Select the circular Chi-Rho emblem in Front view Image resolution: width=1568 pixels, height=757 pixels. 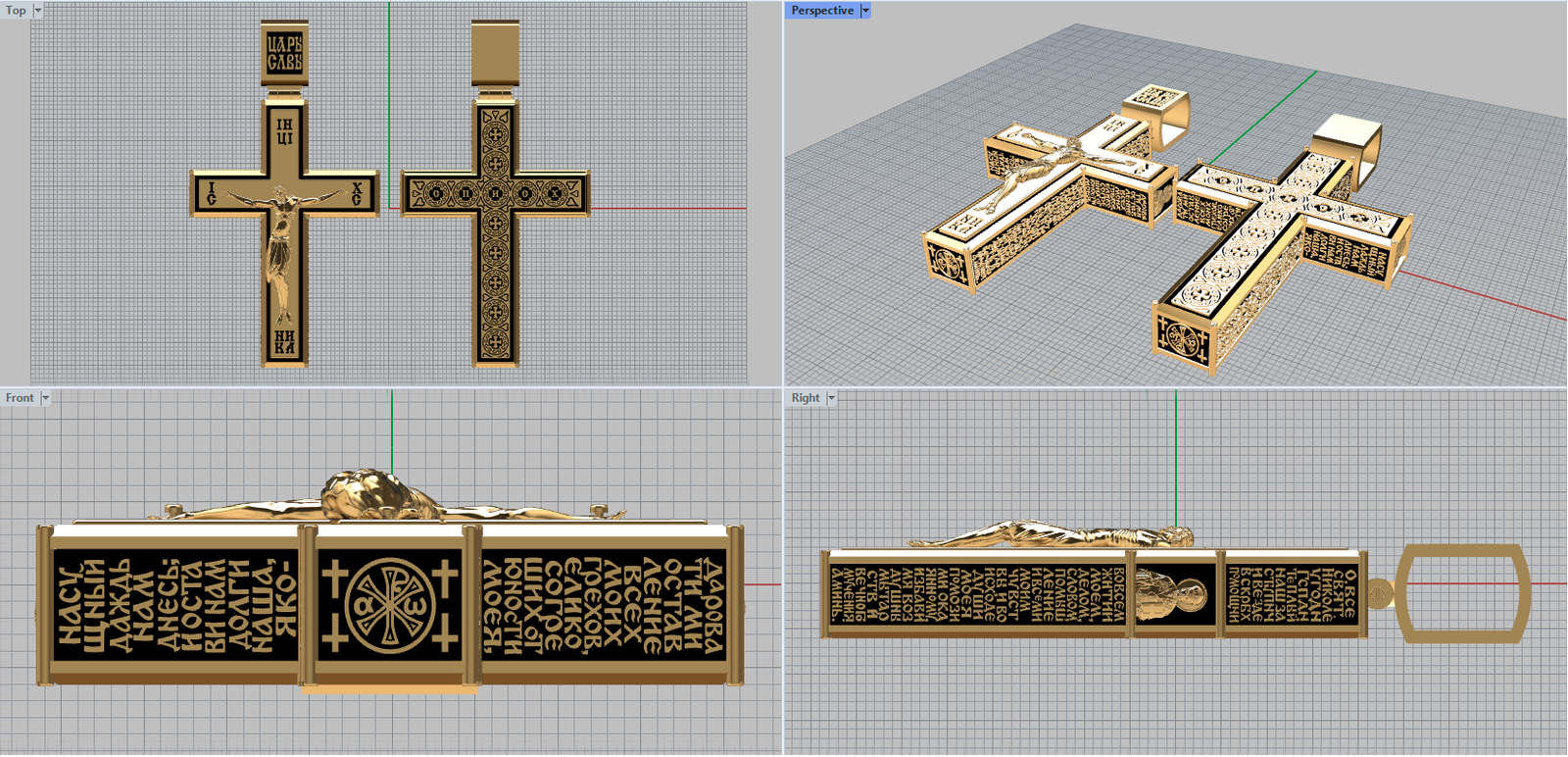click(x=390, y=605)
